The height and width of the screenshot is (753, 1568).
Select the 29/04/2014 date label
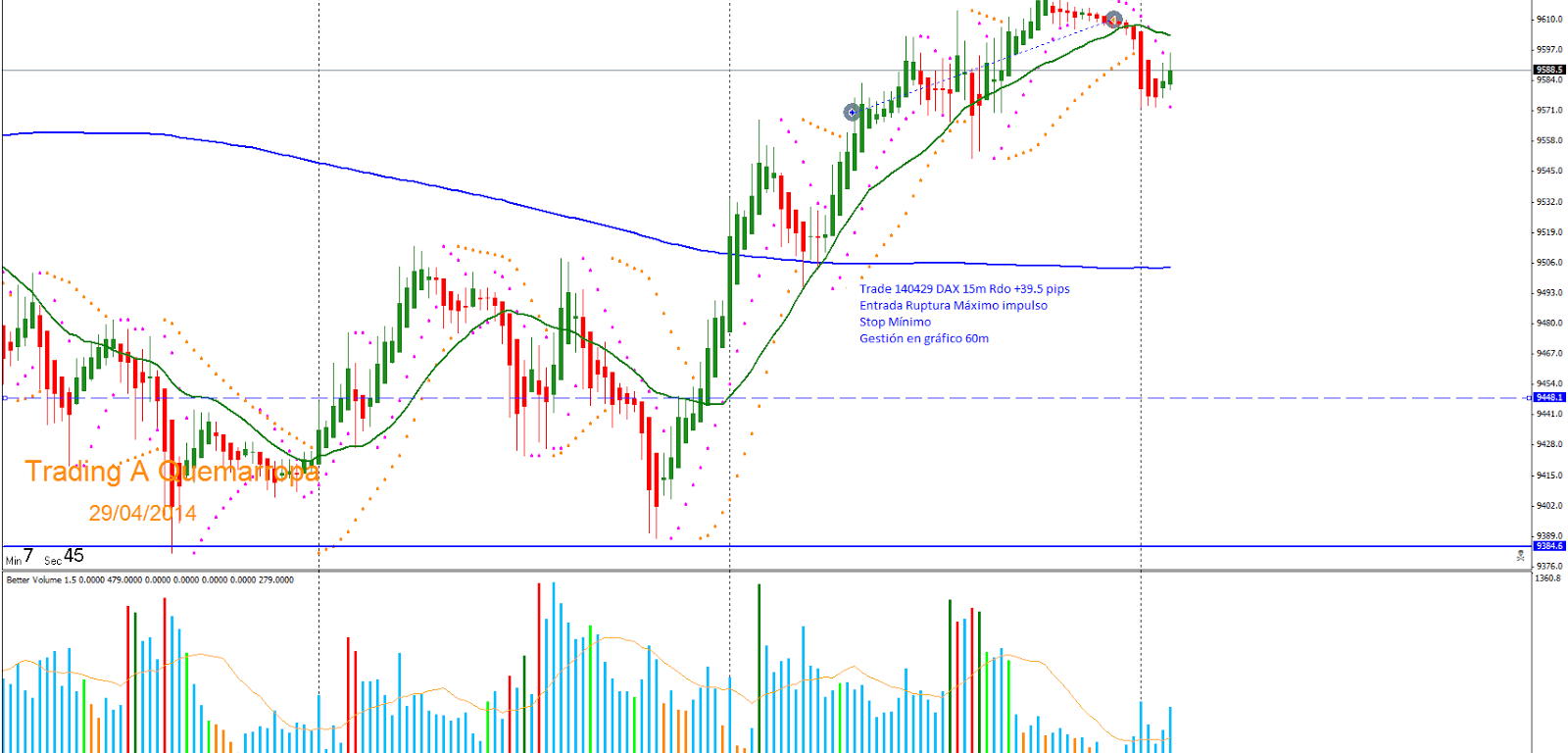(x=142, y=513)
